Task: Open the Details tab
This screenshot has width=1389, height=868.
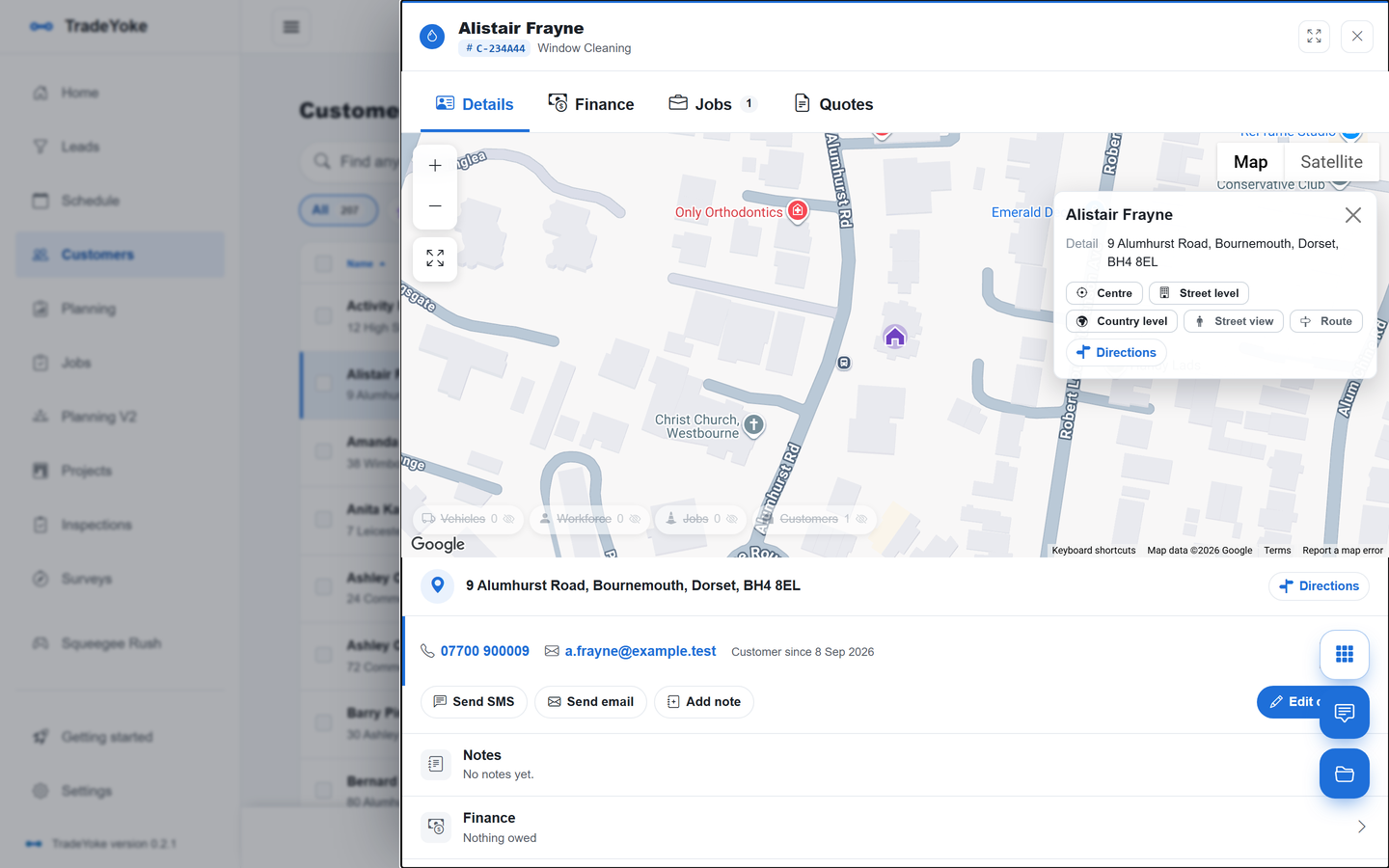Action: pyautogui.click(x=475, y=104)
